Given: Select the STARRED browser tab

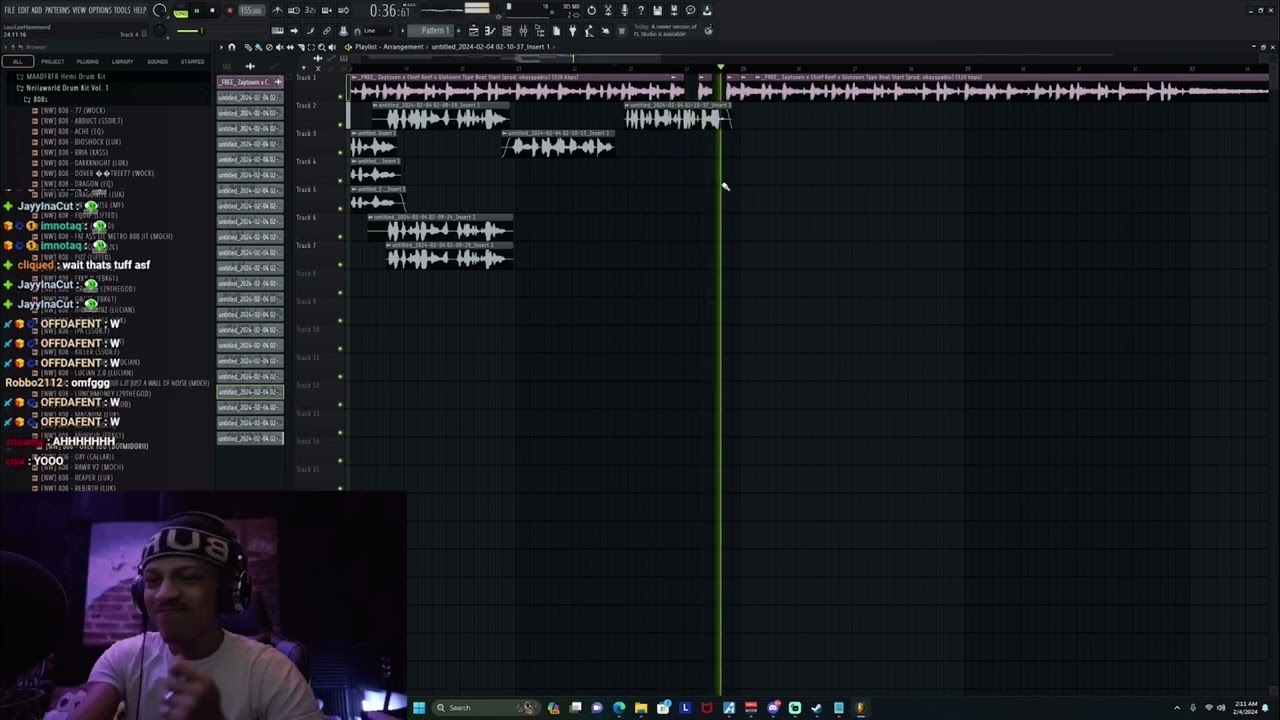Looking at the screenshot, I should point(192,62).
